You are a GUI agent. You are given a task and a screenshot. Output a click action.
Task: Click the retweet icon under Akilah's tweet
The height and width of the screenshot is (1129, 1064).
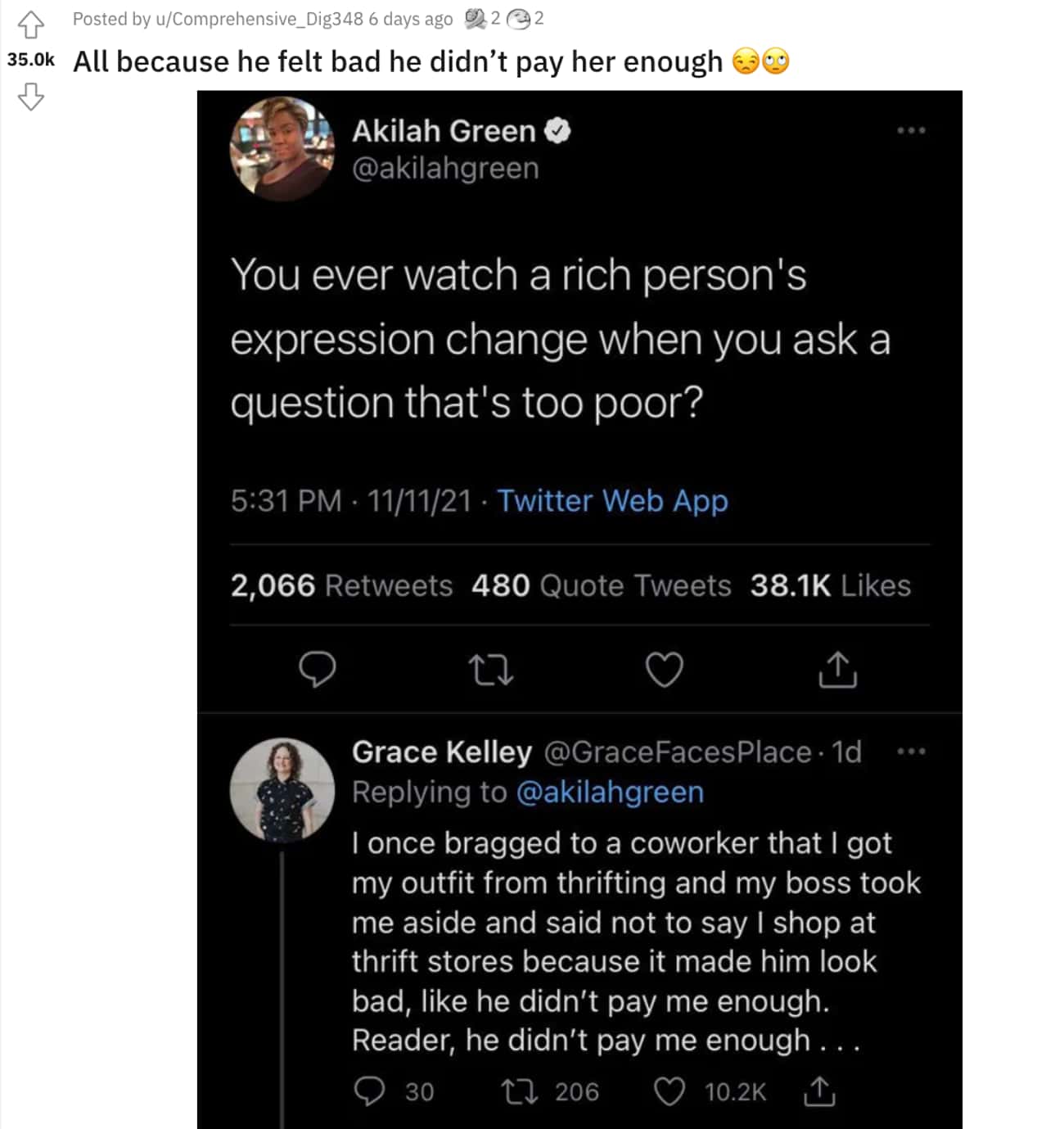click(491, 670)
